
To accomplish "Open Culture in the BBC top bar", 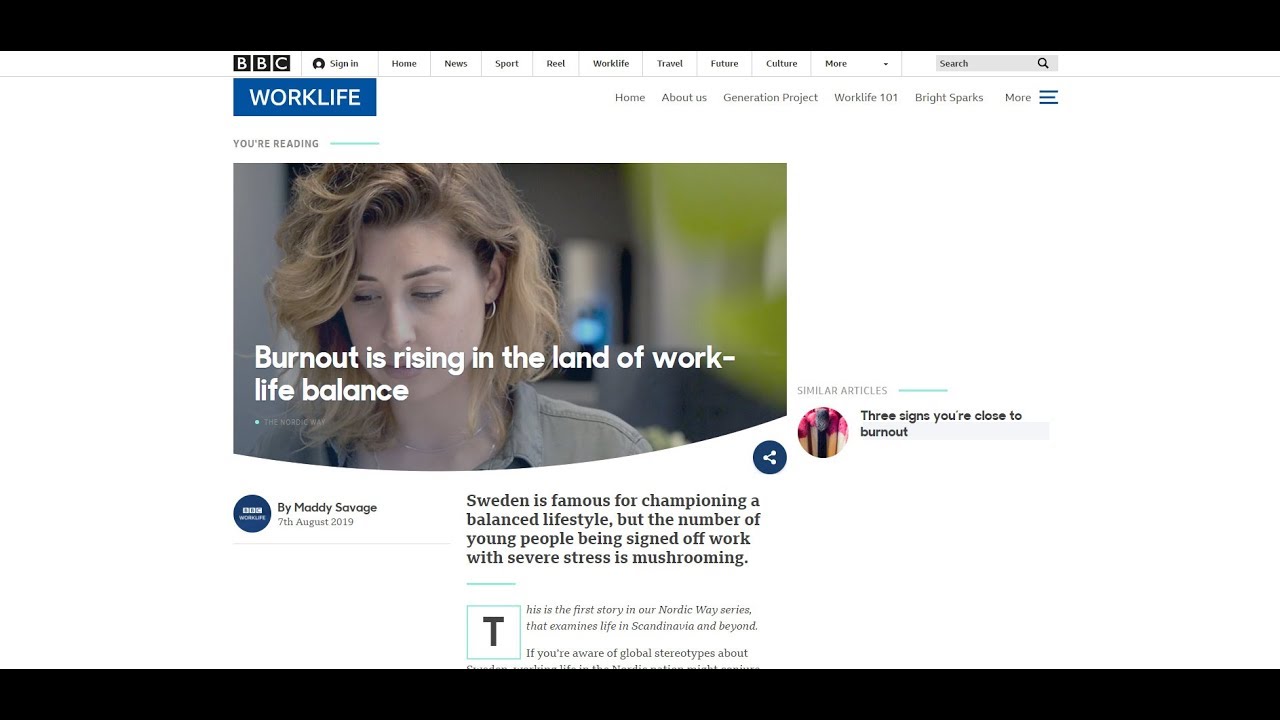I will tap(782, 64).
